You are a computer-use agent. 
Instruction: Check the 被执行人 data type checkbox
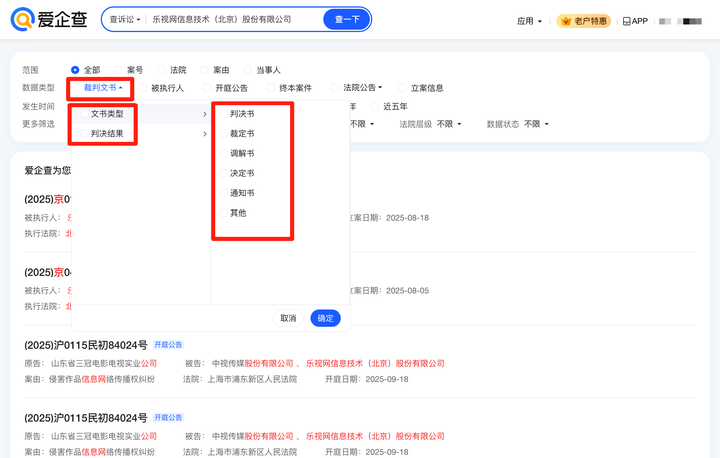point(143,88)
